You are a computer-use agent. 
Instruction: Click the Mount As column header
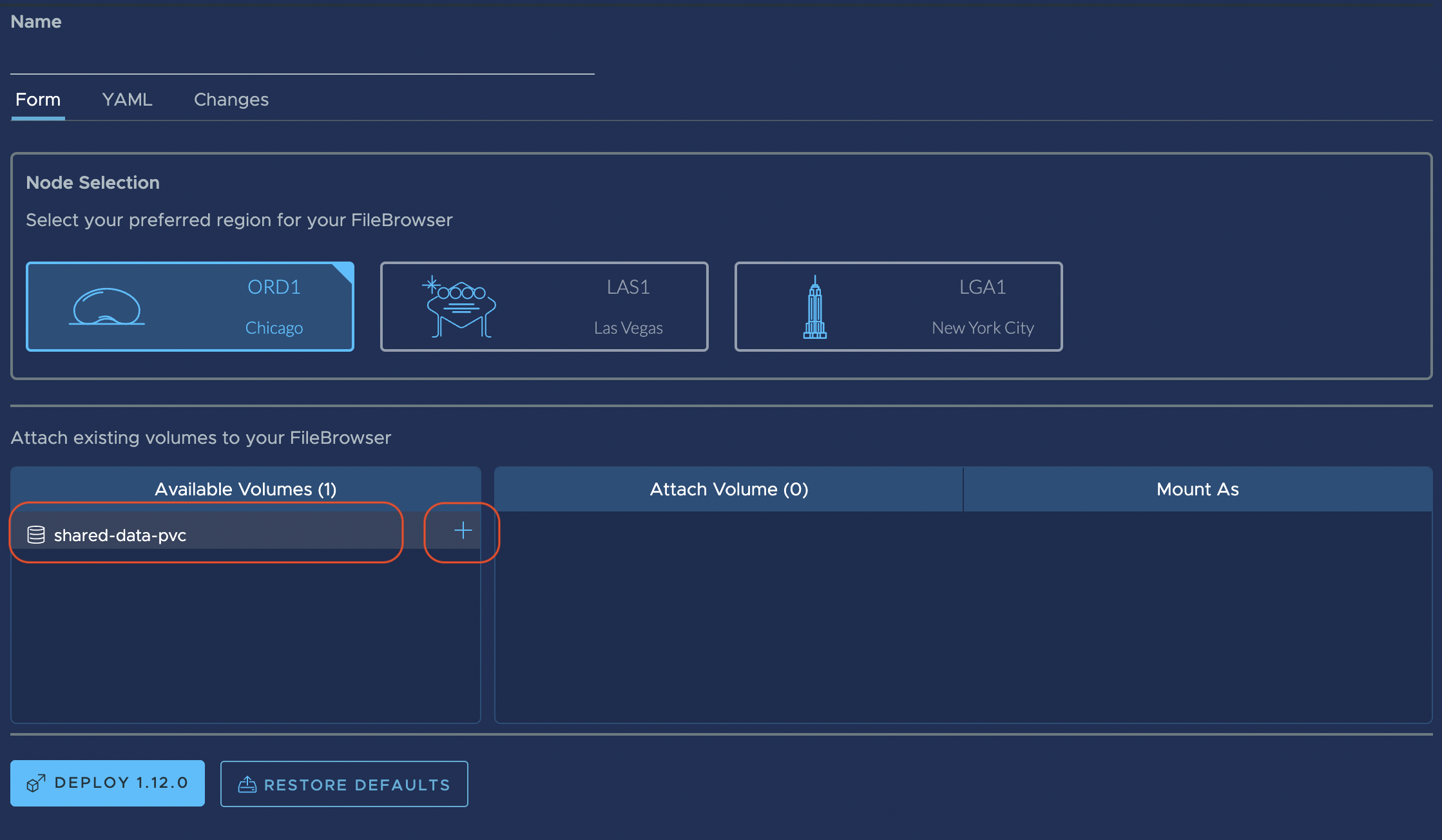(x=1197, y=489)
